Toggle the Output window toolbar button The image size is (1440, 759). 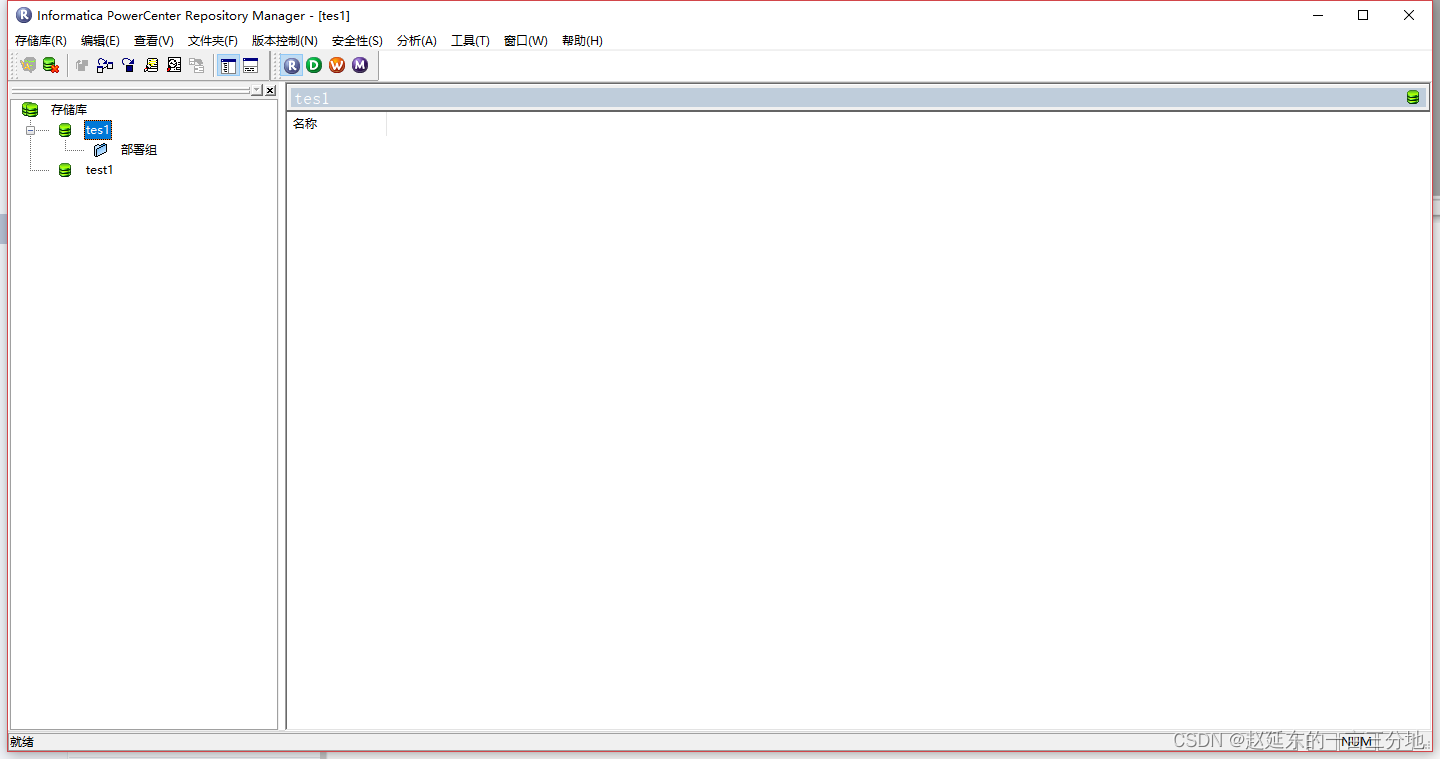[x=250, y=65]
